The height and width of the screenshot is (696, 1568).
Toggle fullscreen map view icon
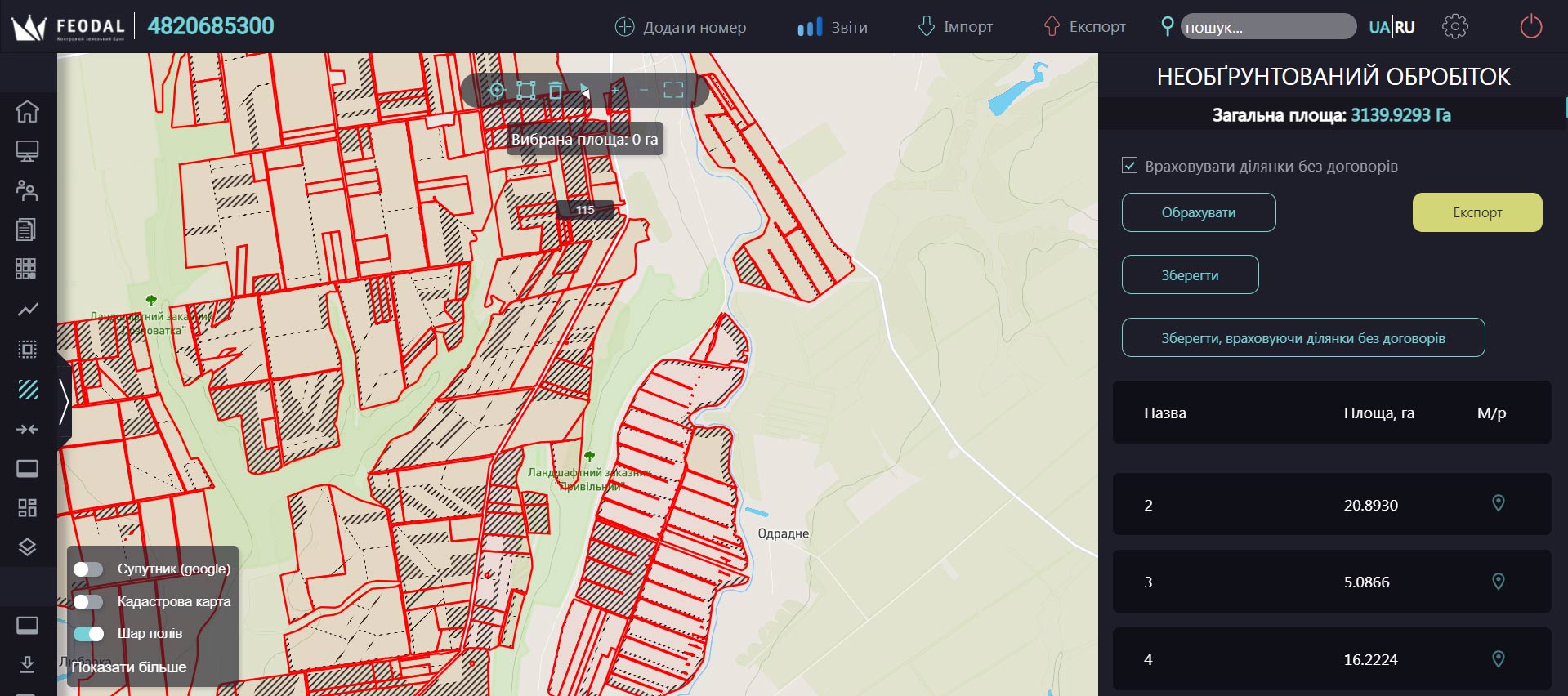[673, 90]
